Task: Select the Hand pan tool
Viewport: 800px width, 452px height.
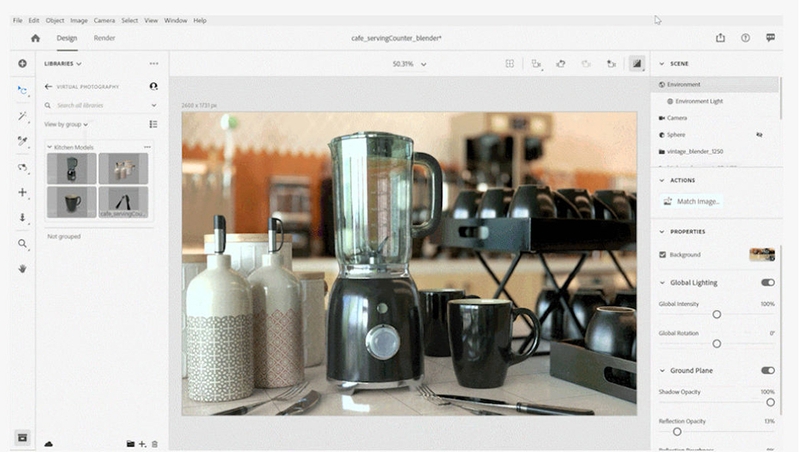Action: [x=22, y=269]
